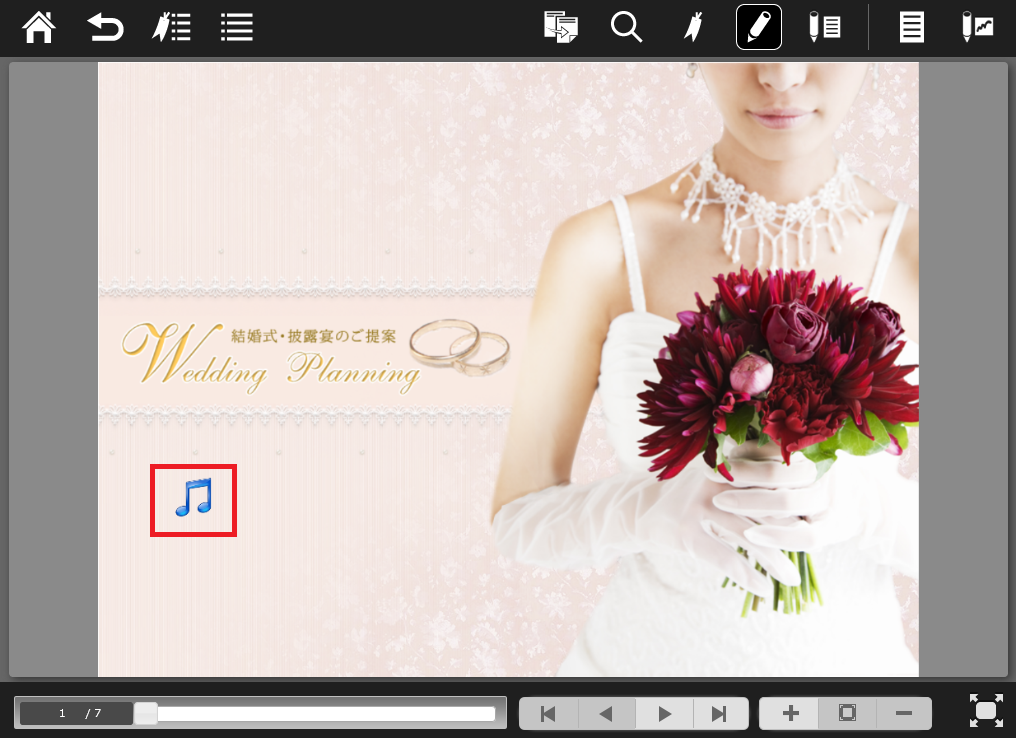This screenshot has height=738, width=1016.
Task: Toggle the active pencil tool
Action: pyautogui.click(x=759, y=27)
